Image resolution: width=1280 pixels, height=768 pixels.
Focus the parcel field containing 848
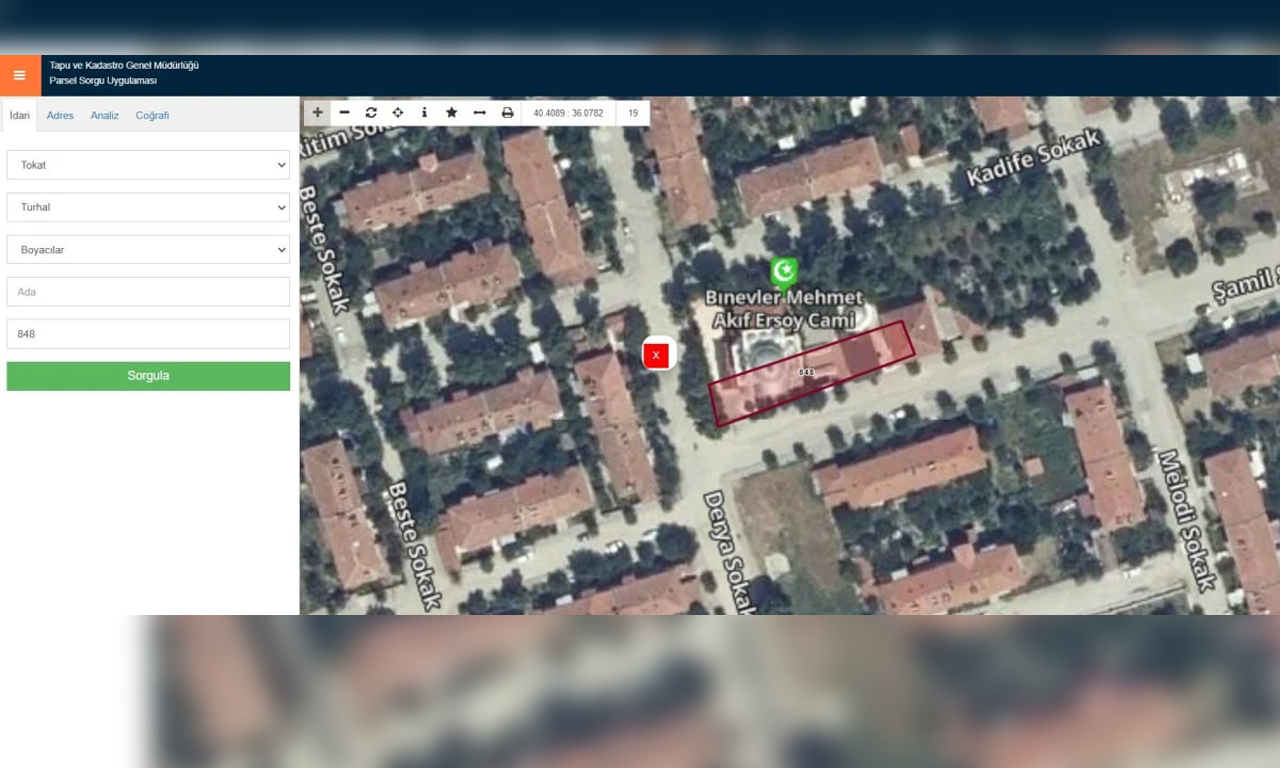[x=148, y=334]
